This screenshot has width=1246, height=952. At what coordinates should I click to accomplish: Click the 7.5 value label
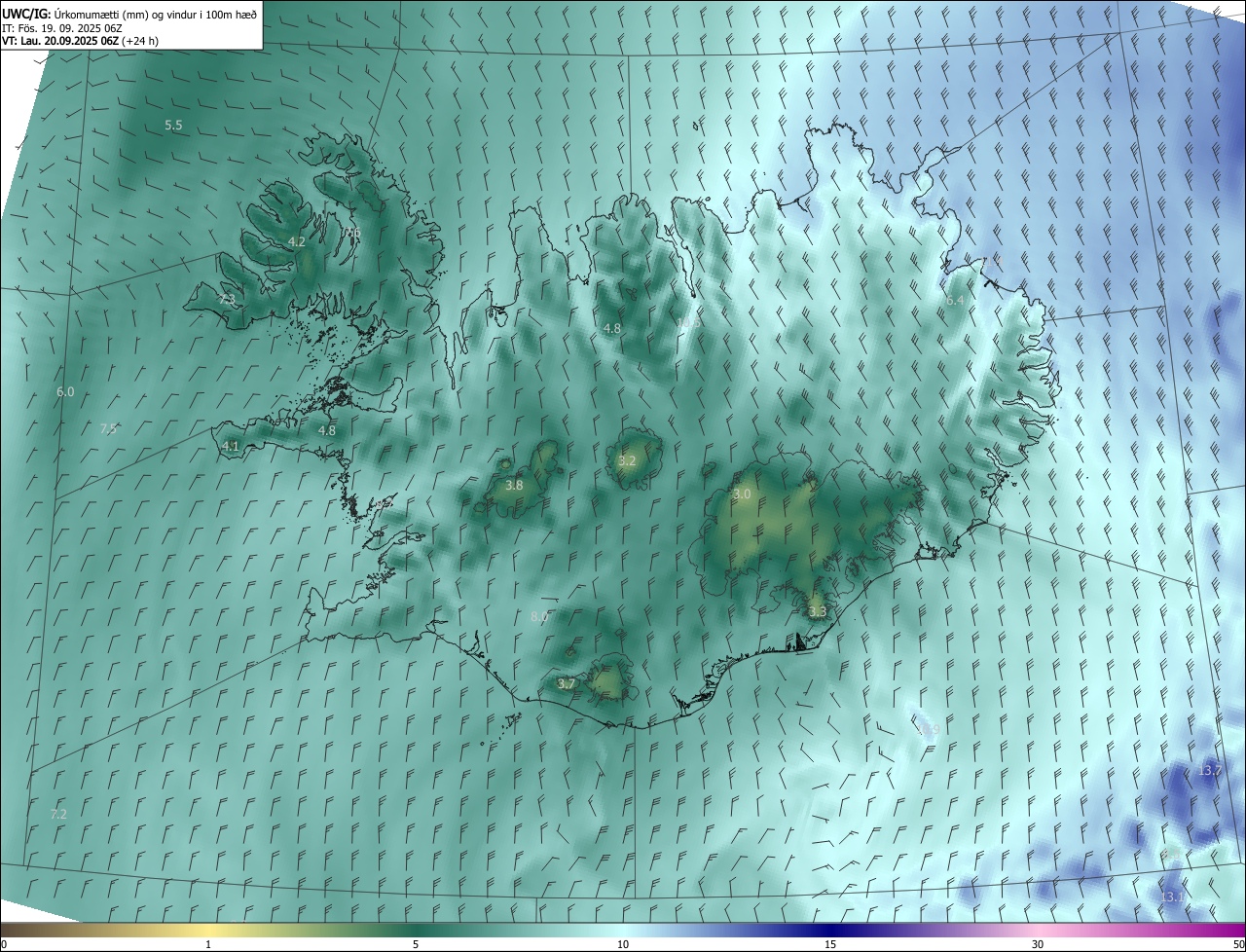(x=108, y=428)
